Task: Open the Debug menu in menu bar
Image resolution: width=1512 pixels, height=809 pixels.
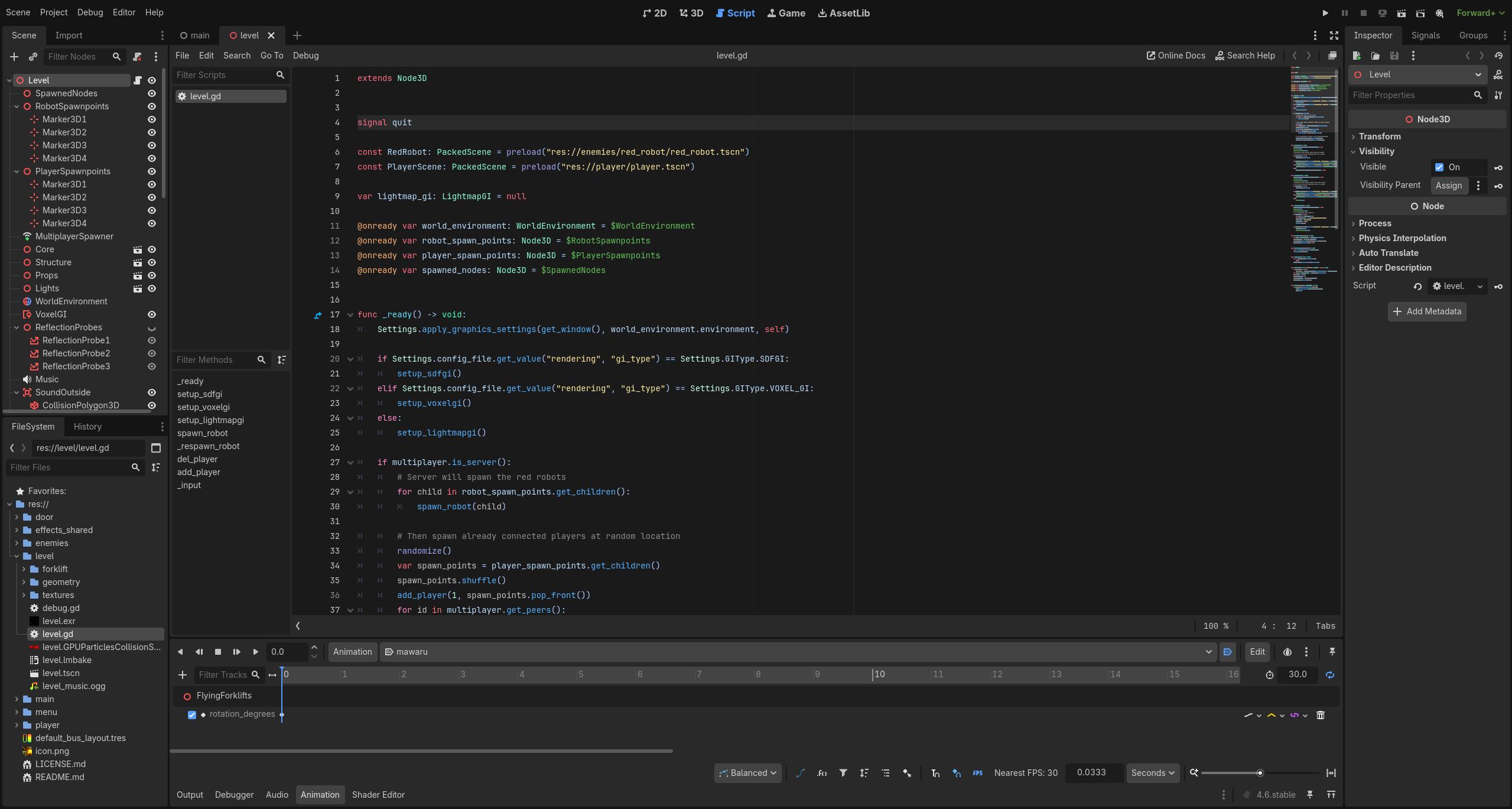Action: [x=90, y=12]
